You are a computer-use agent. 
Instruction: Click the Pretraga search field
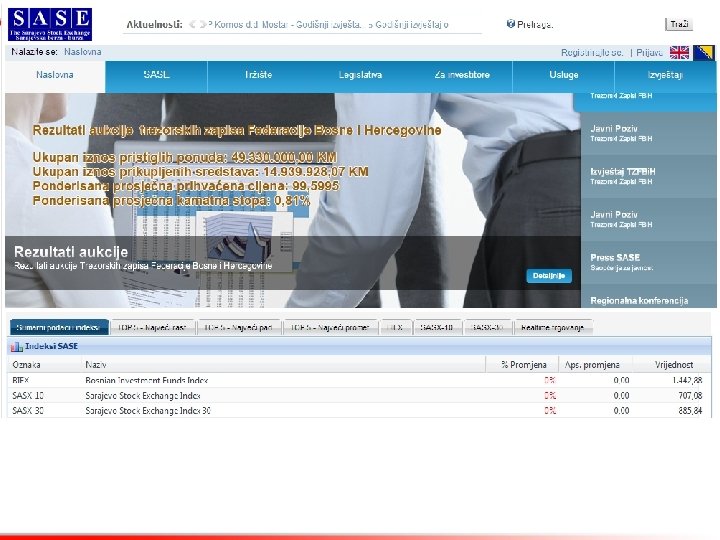pyautogui.click(x=608, y=24)
